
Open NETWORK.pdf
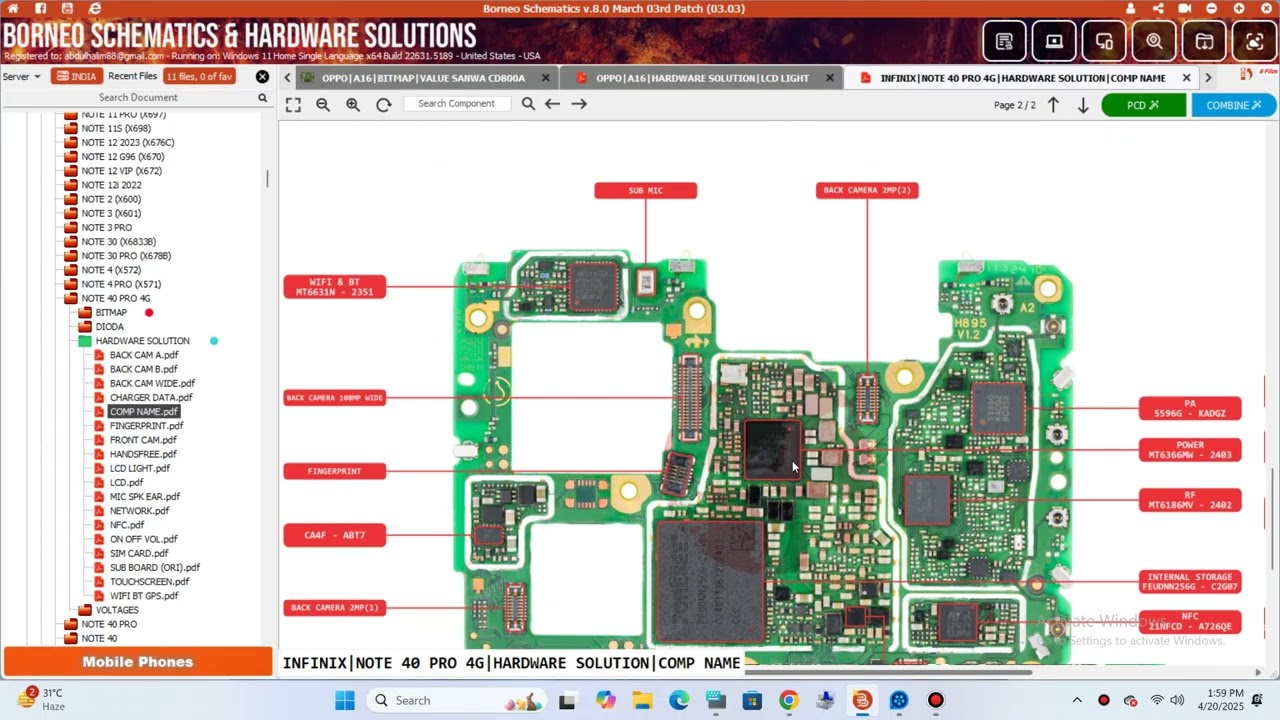pos(139,511)
